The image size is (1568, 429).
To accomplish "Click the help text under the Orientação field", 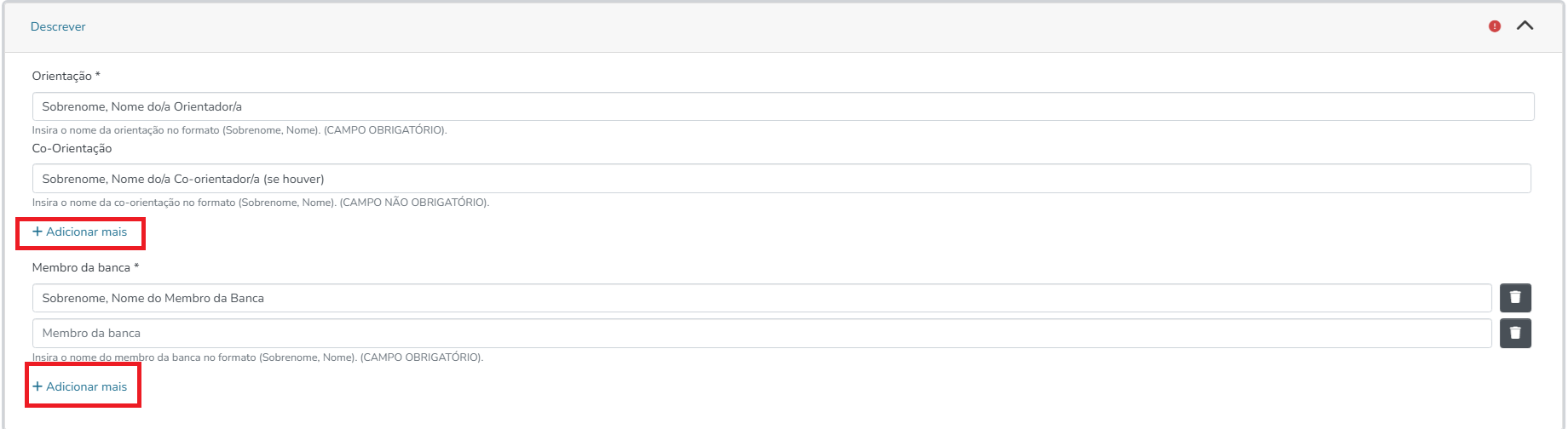I will (239, 130).
